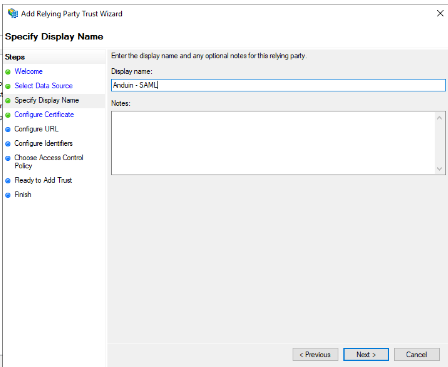Click the Display name label
This screenshot has height=367, width=448.
click(132, 71)
